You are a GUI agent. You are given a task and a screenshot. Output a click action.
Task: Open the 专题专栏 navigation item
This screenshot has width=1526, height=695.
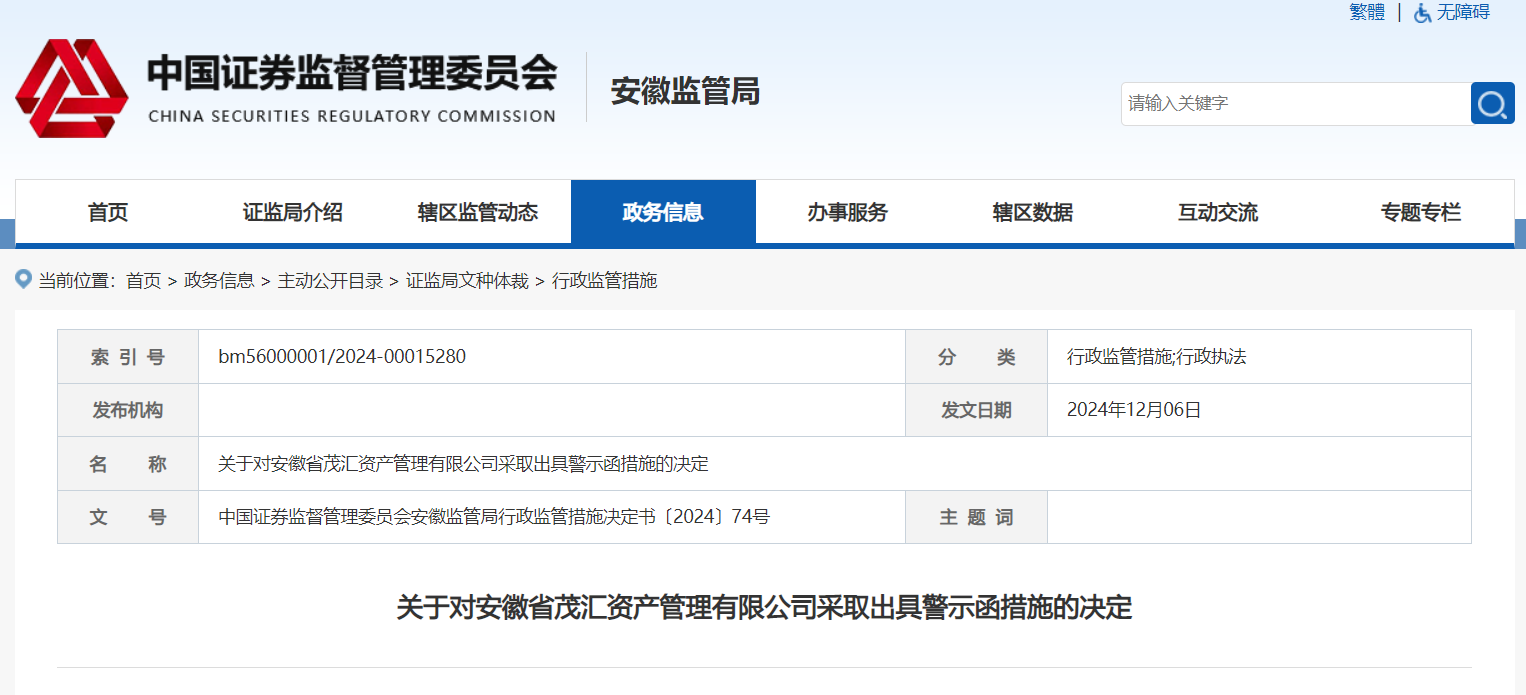click(x=1420, y=212)
